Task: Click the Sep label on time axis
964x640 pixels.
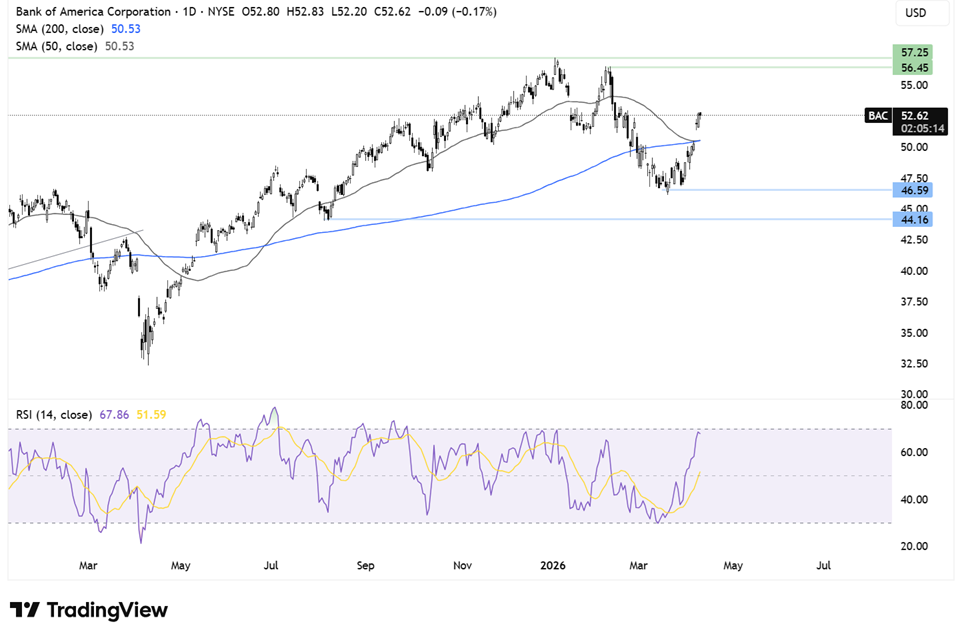Action: 365,566
